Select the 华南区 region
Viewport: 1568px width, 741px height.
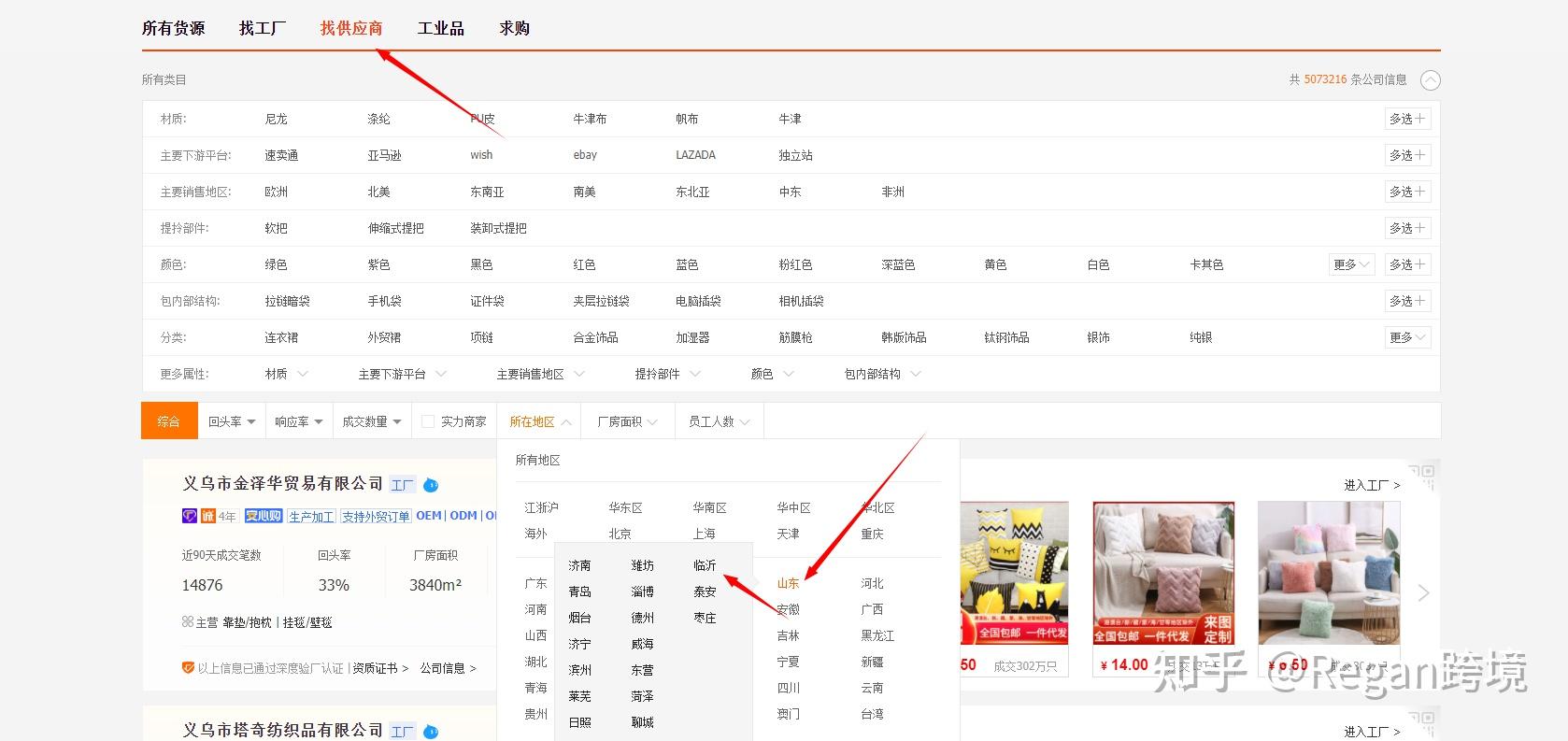tap(709, 507)
